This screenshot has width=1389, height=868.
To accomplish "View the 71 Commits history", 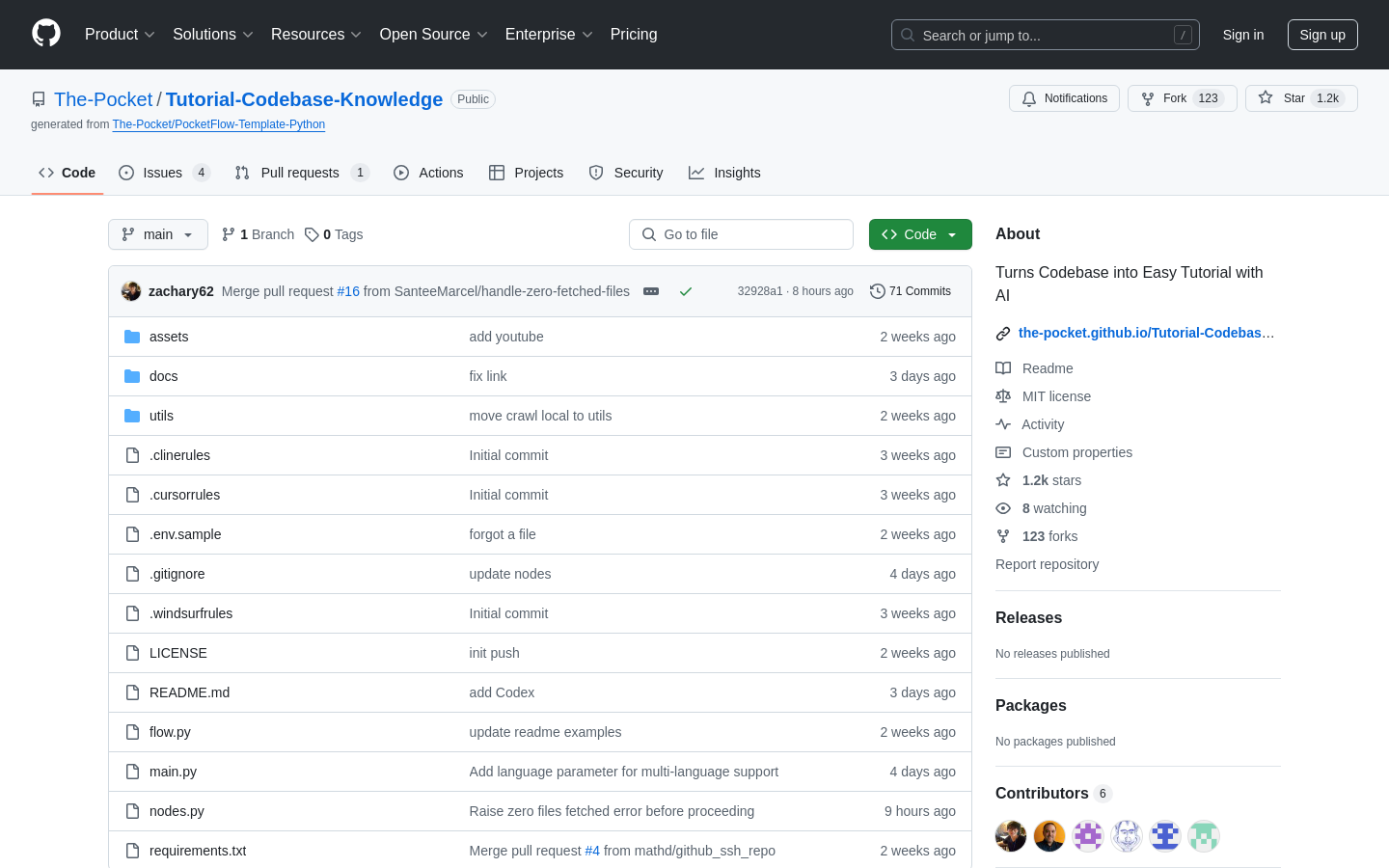I will pyautogui.click(x=911, y=291).
